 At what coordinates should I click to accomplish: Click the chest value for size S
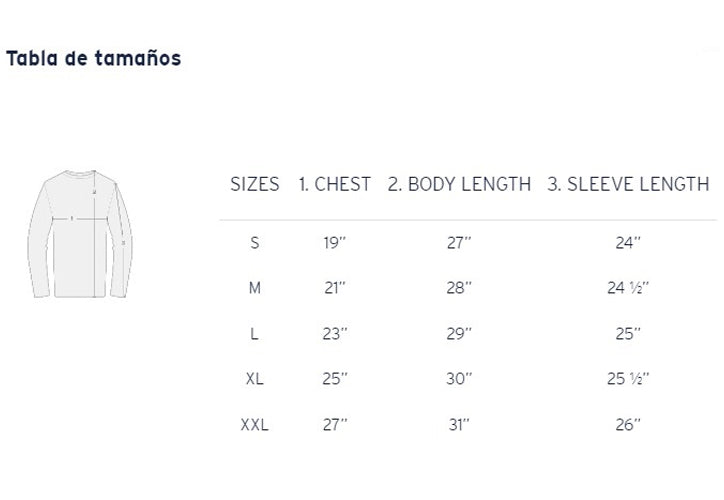[335, 242]
